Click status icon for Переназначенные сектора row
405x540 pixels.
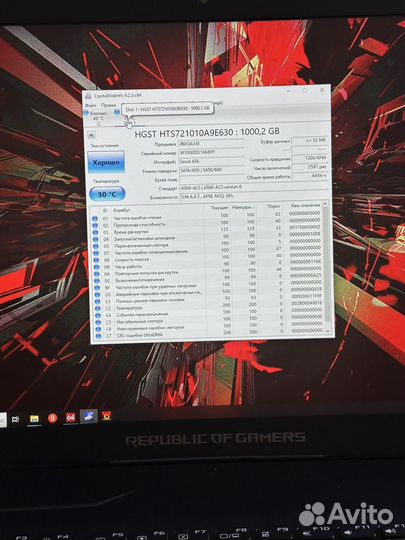pos(95,246)
